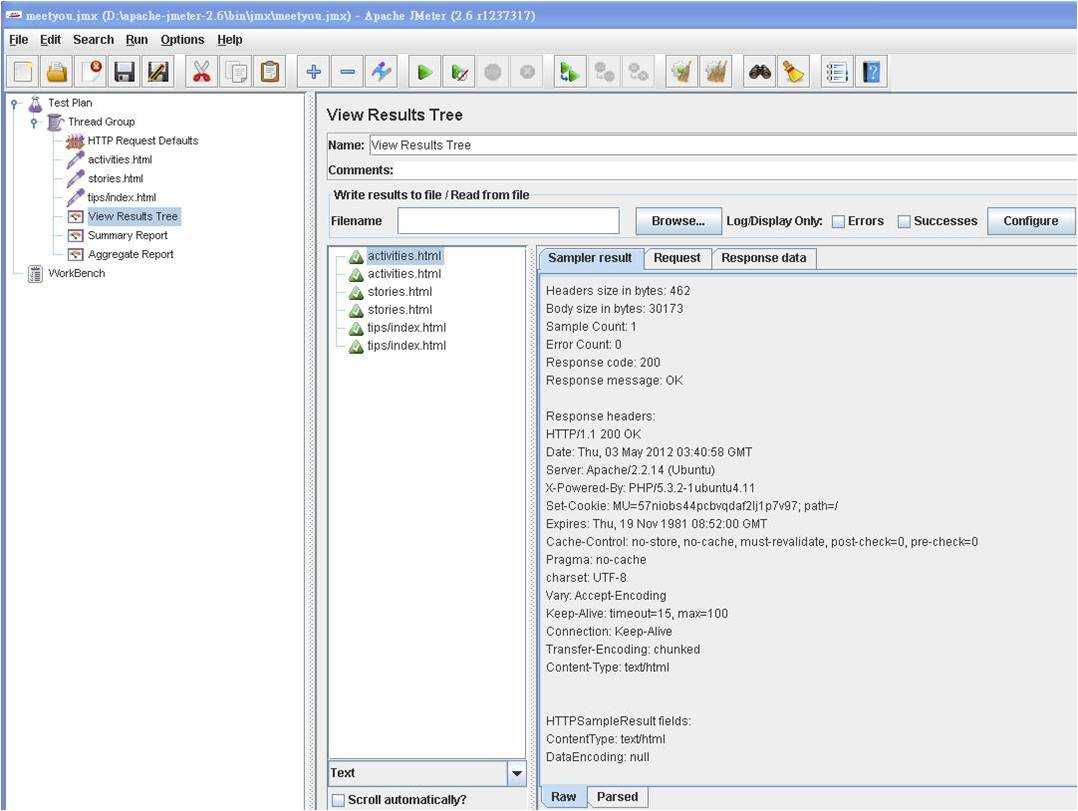Open the Help menu
This screenshot has height=811, width=1078.
(x=230, y=40)
